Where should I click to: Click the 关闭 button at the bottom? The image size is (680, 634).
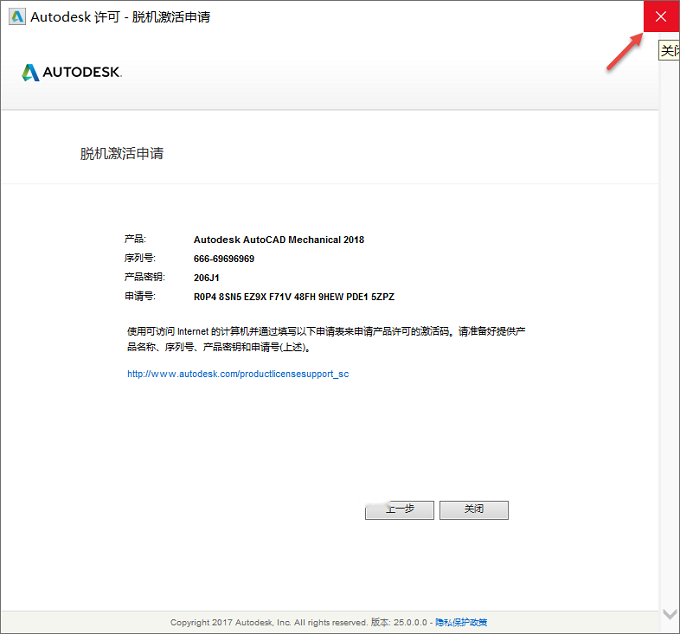(x=474, y=510)
